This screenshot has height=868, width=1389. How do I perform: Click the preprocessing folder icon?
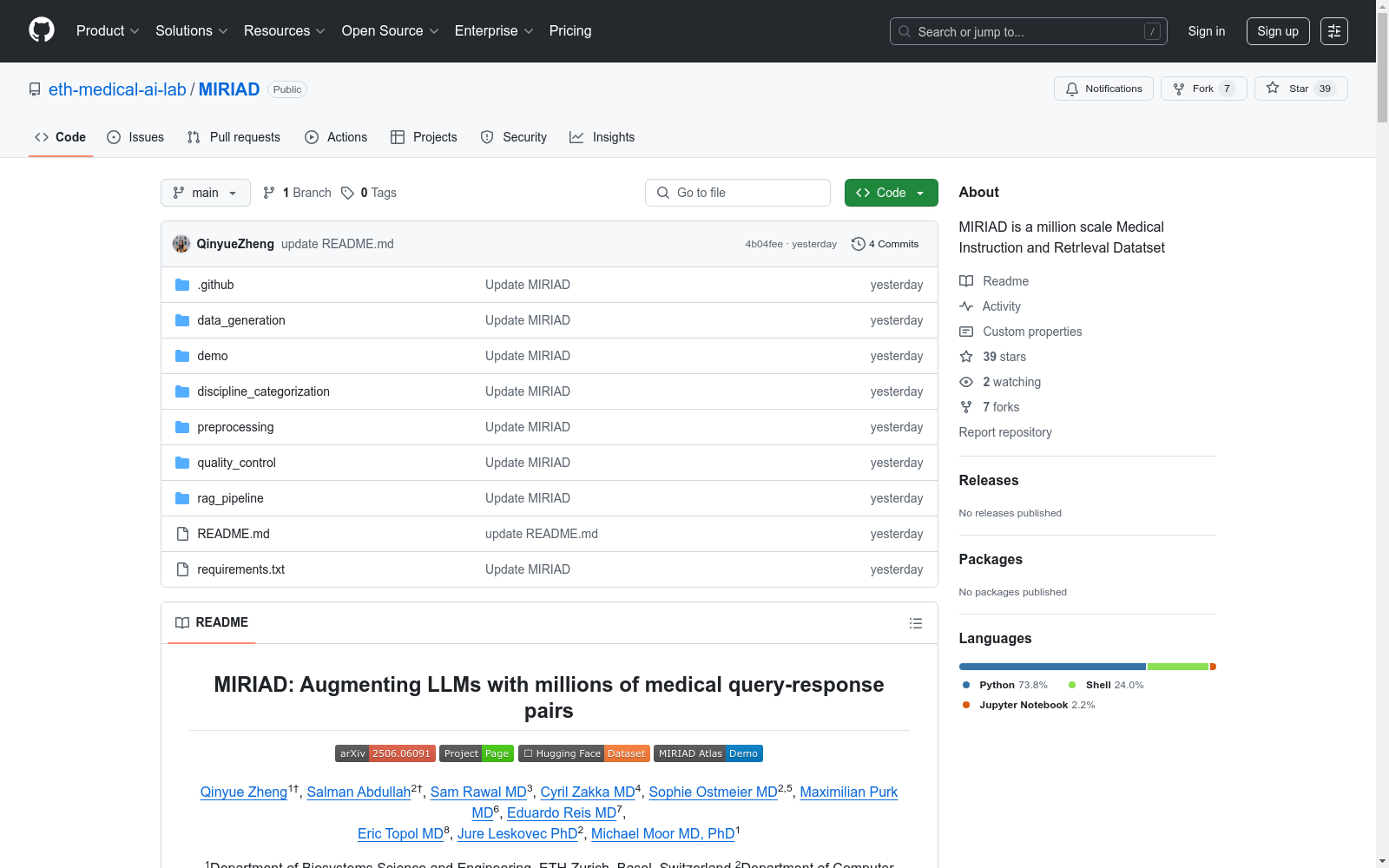182,427
